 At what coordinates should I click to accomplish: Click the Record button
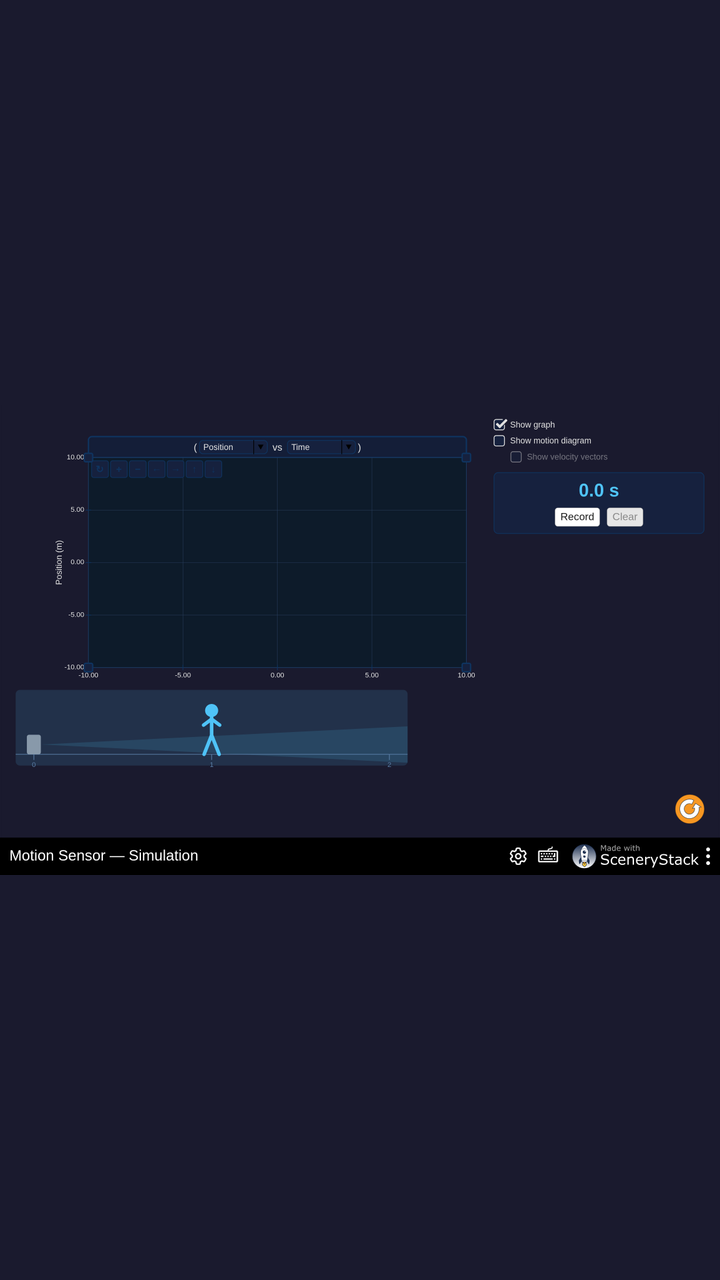[x=577, y=517]
